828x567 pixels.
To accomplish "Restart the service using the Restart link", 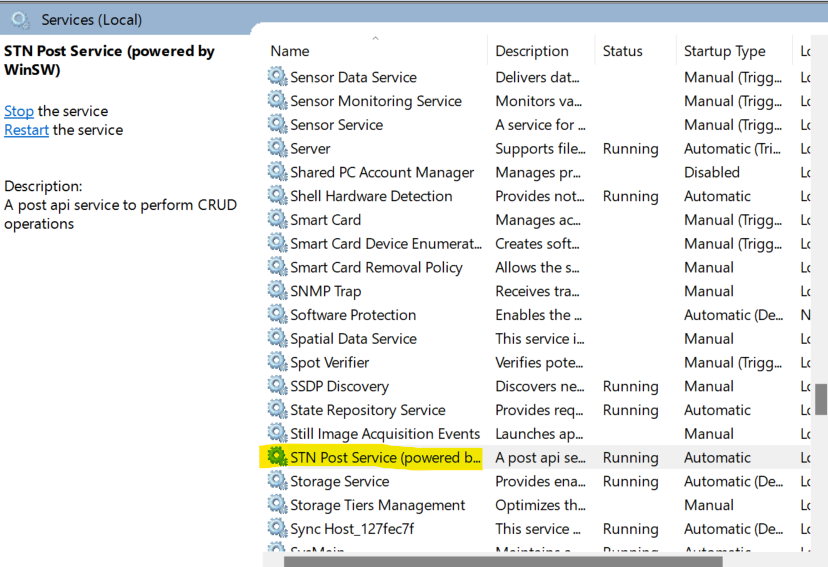I will (26, 130).
